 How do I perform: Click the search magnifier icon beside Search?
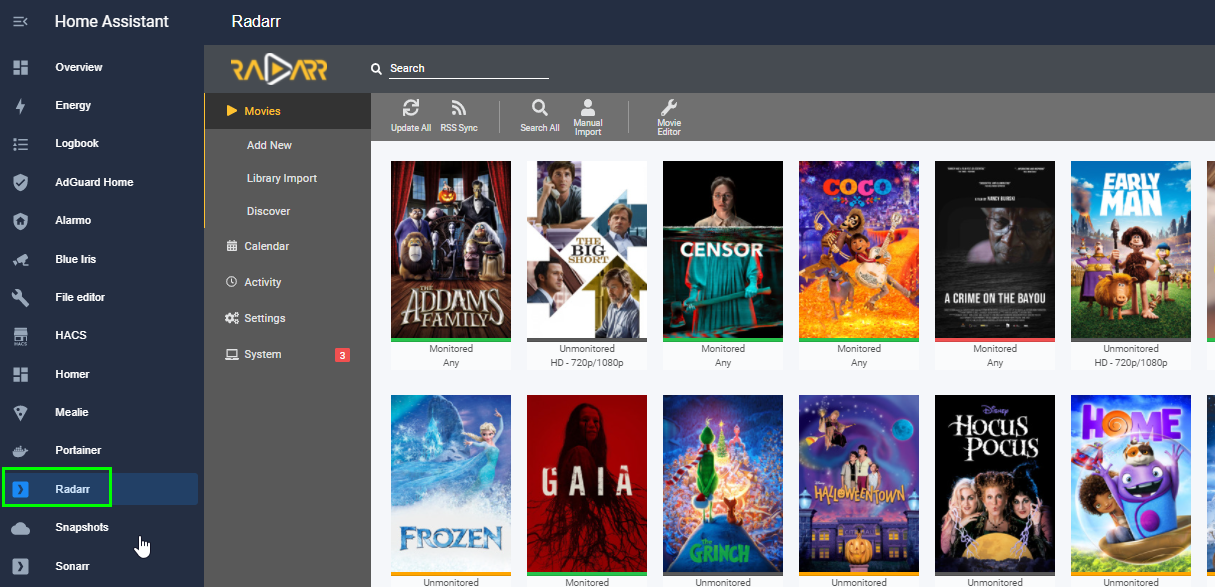tap(377, 69)
